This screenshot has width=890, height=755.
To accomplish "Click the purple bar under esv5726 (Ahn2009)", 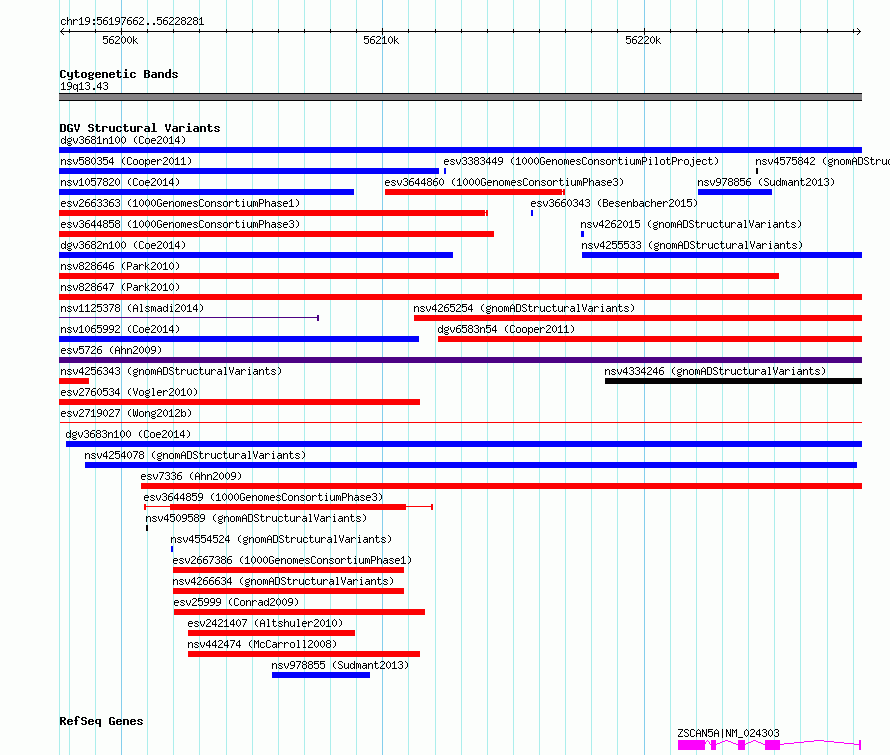I will click(x=460, y=360).
